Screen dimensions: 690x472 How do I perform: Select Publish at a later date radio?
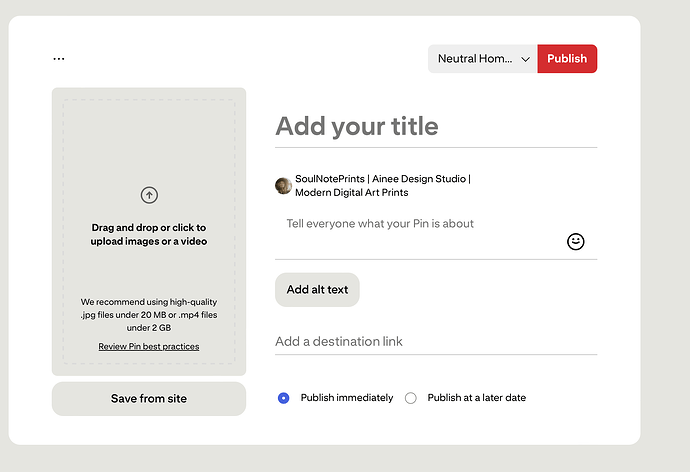(x=411, y=398)
